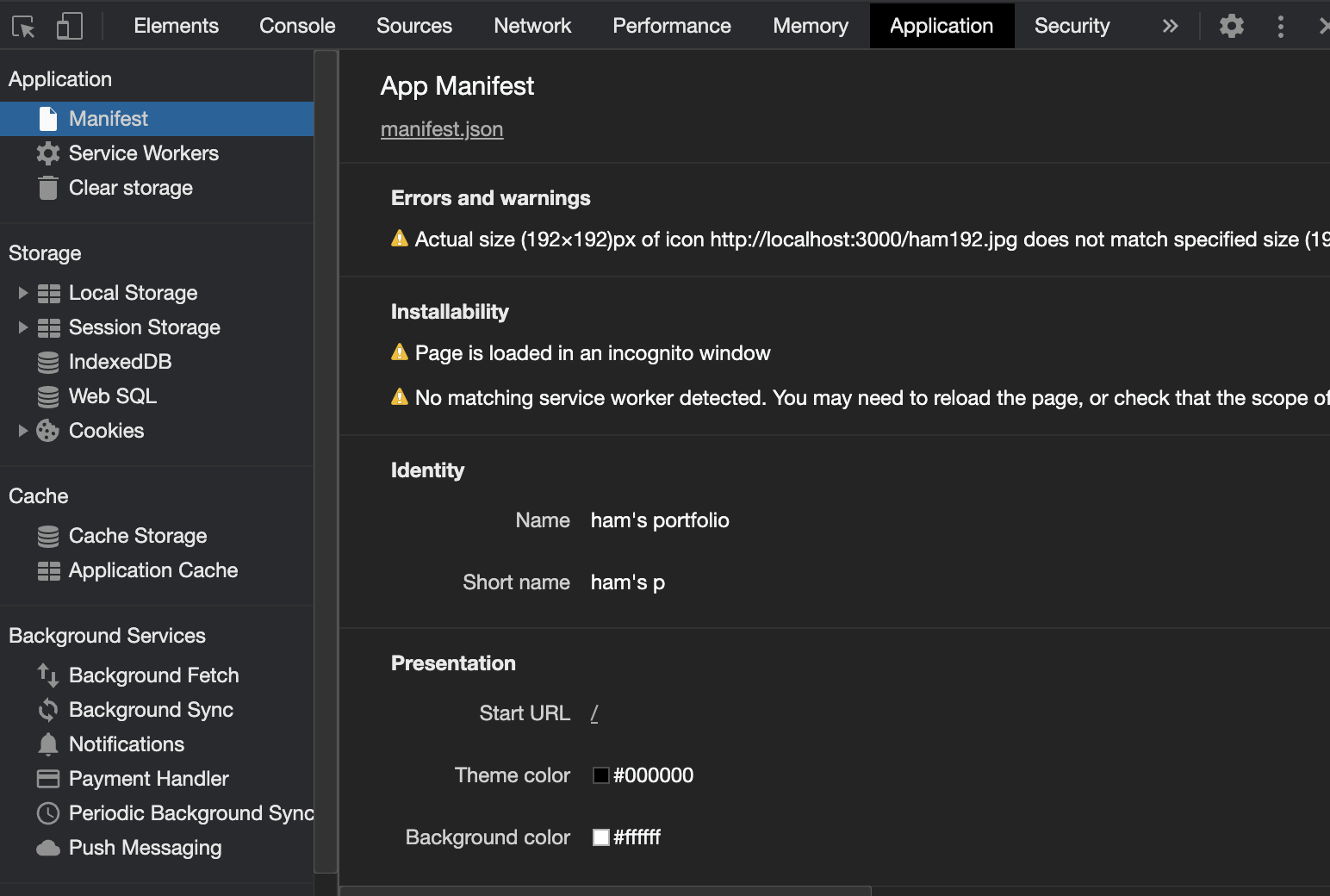Click the Start URL slash link
The height and width of the screenshot is (896, 1330).
(x=594, y=713)
